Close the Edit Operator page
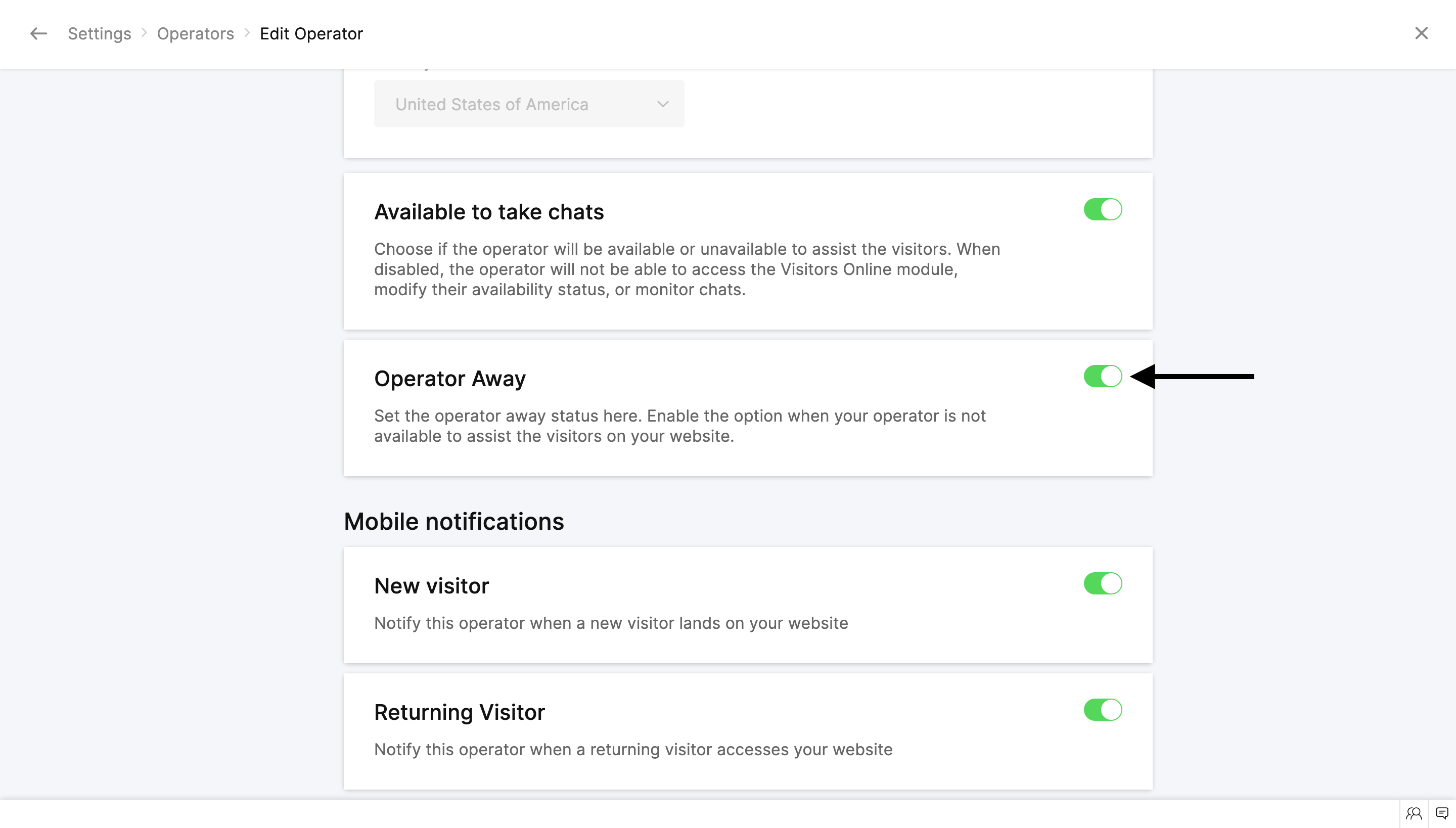 1421,33
